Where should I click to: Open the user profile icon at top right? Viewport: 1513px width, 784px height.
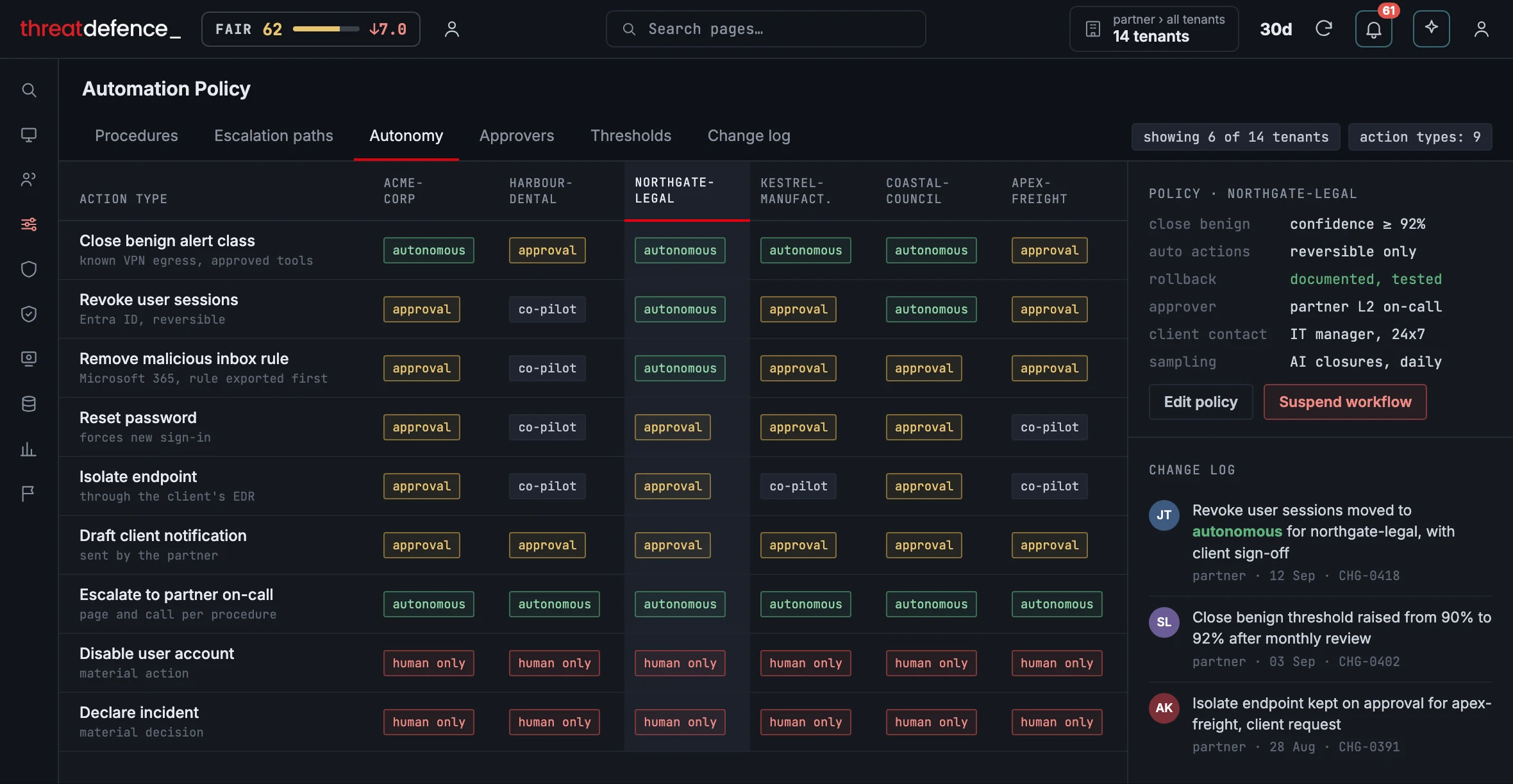point(1481,29)
